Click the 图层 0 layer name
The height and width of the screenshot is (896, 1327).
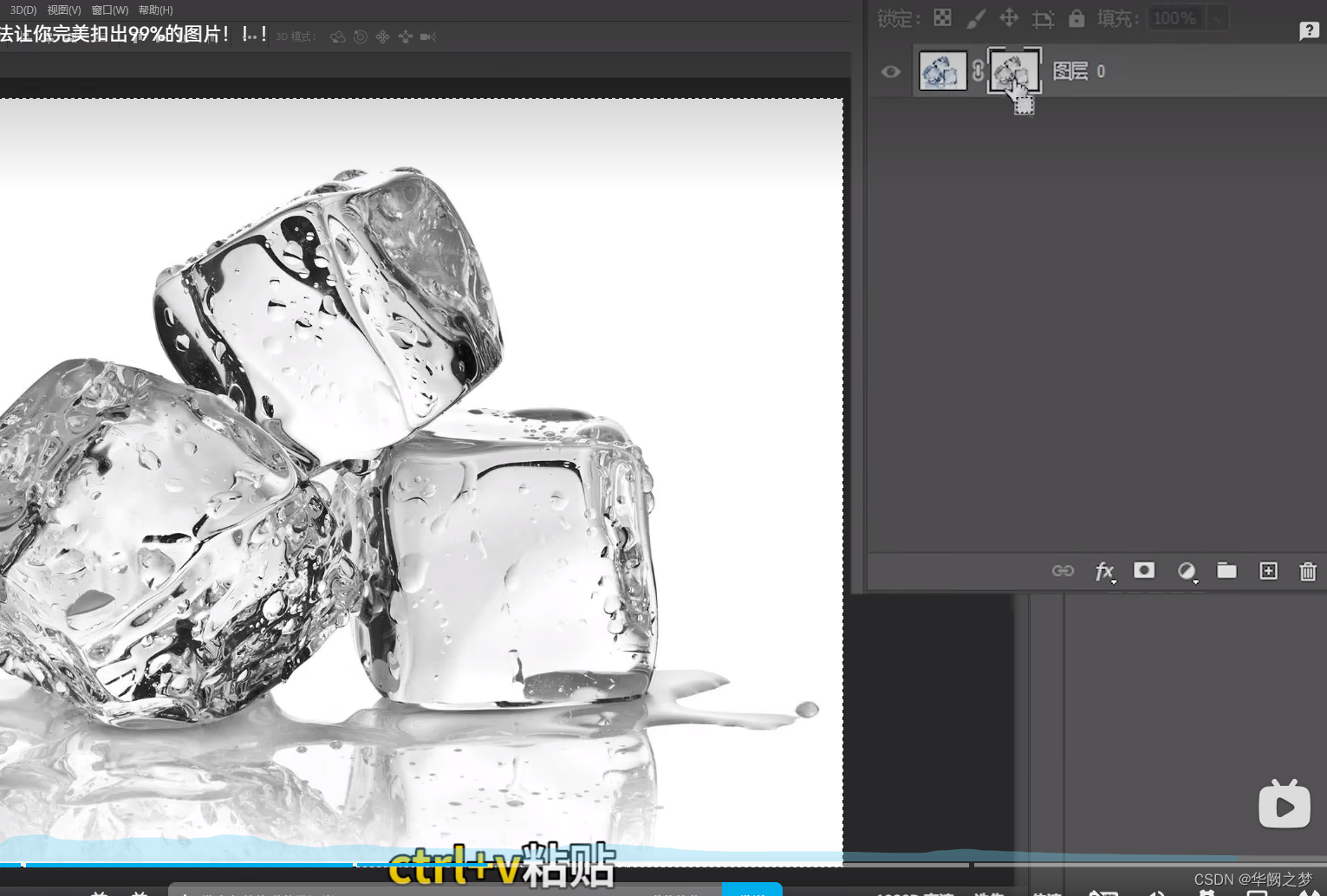click(x=1079, y=71)
